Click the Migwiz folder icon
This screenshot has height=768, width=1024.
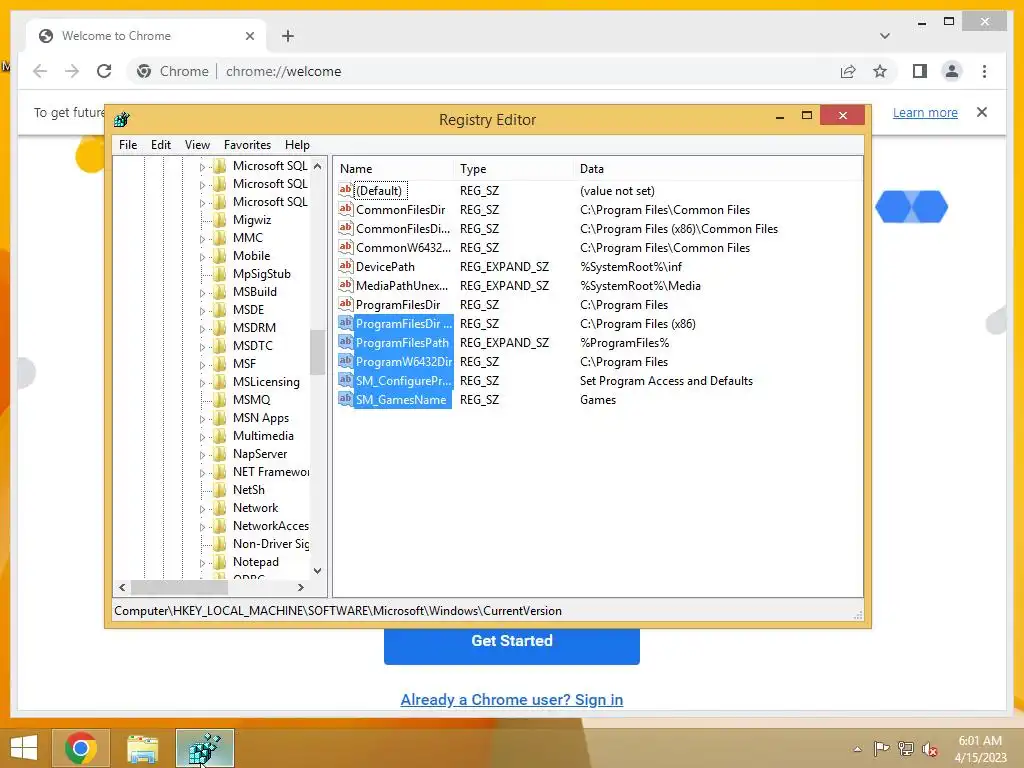[220, 220]
